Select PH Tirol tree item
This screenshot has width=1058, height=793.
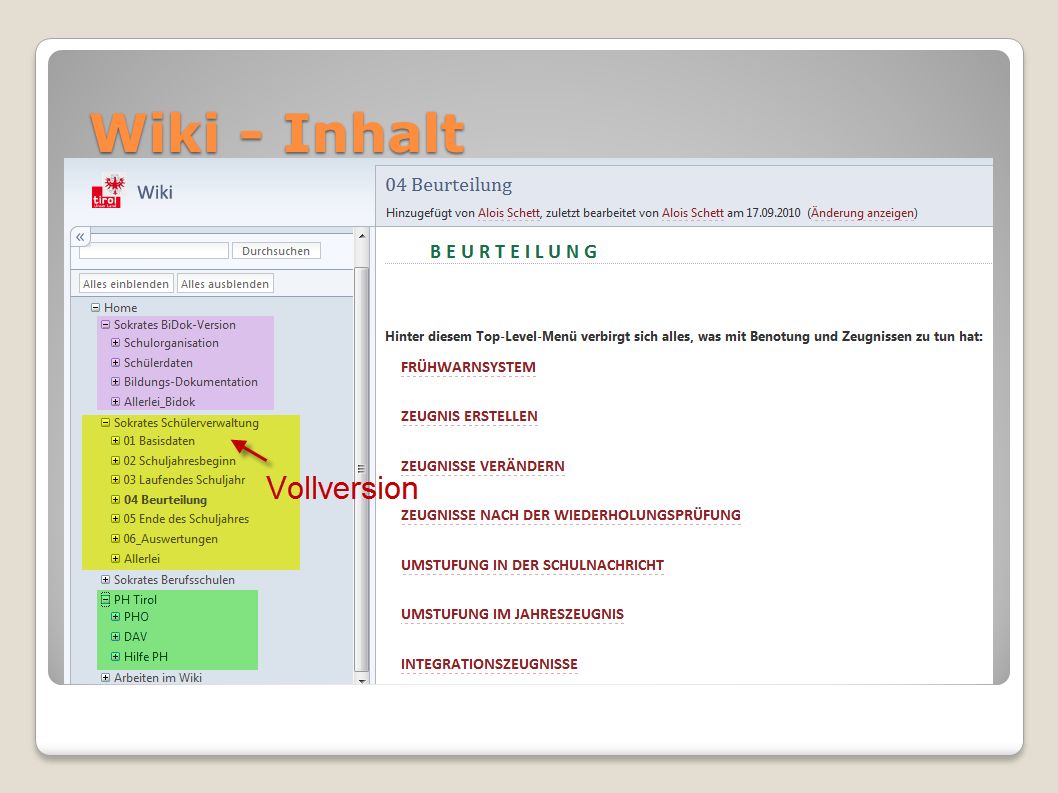coord(135,599)
